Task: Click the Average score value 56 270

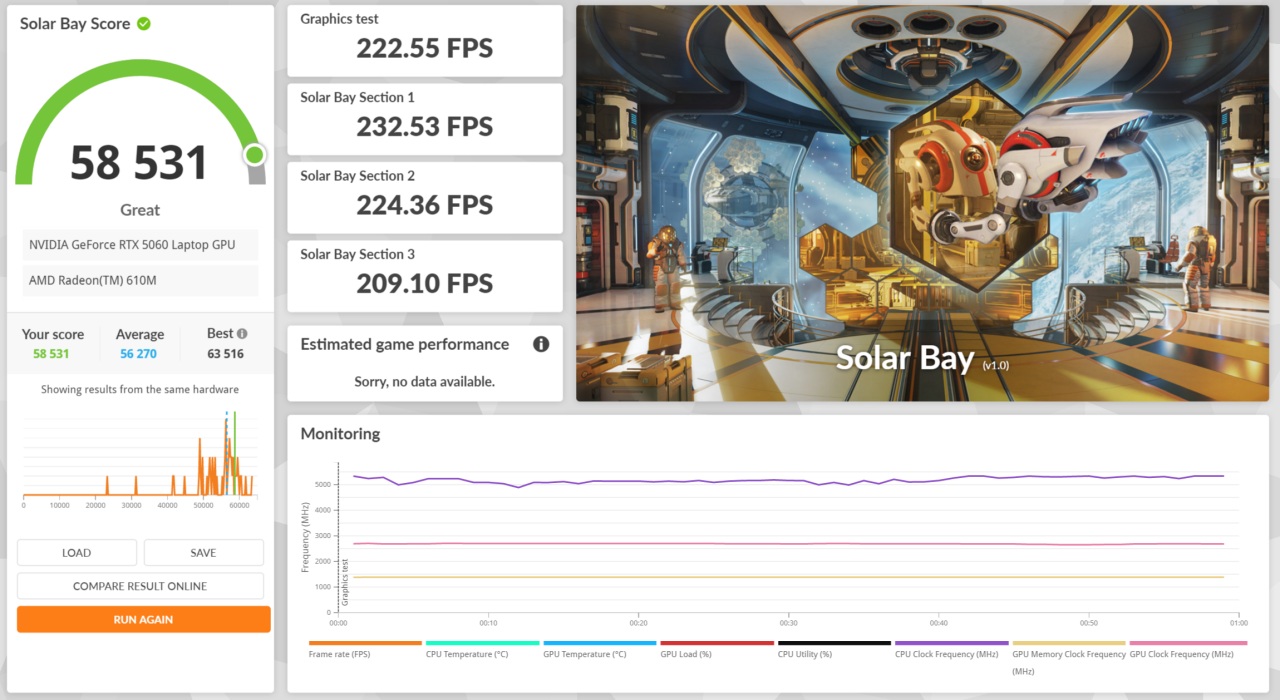Action: [139, 354]
